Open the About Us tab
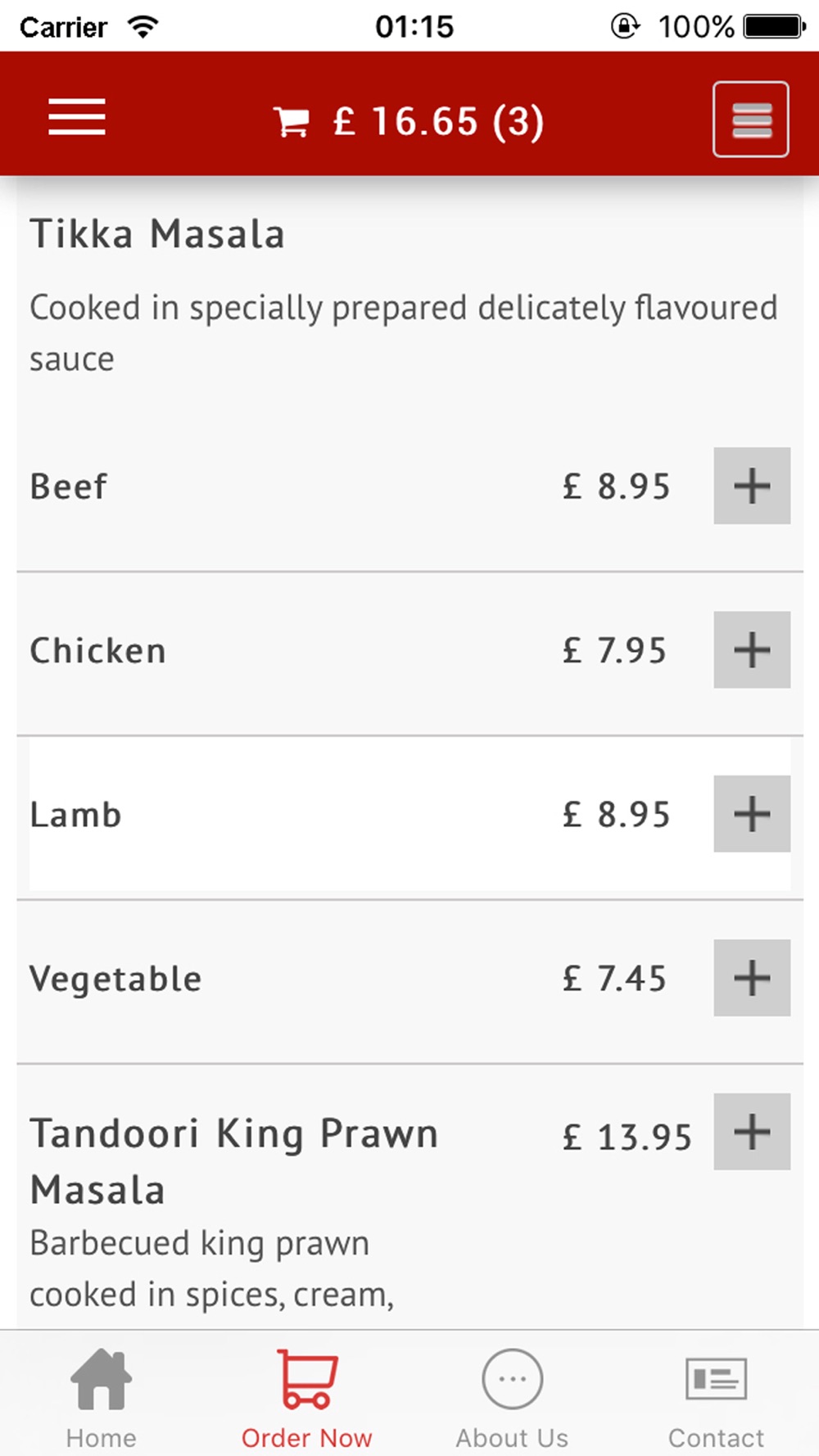This screenshot has height=1456, width=819. (x=512, y=1398)
